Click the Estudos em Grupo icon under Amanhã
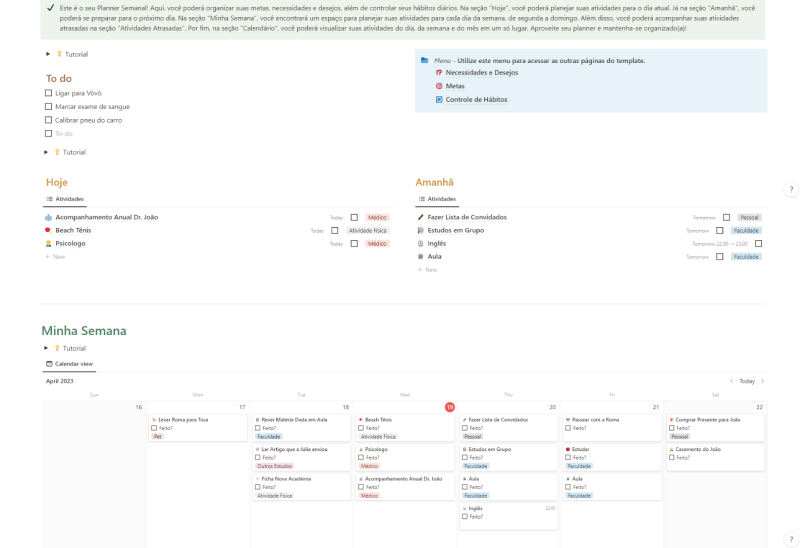The height and width of the screenshot is (548, 810). [x=421, y=230]
